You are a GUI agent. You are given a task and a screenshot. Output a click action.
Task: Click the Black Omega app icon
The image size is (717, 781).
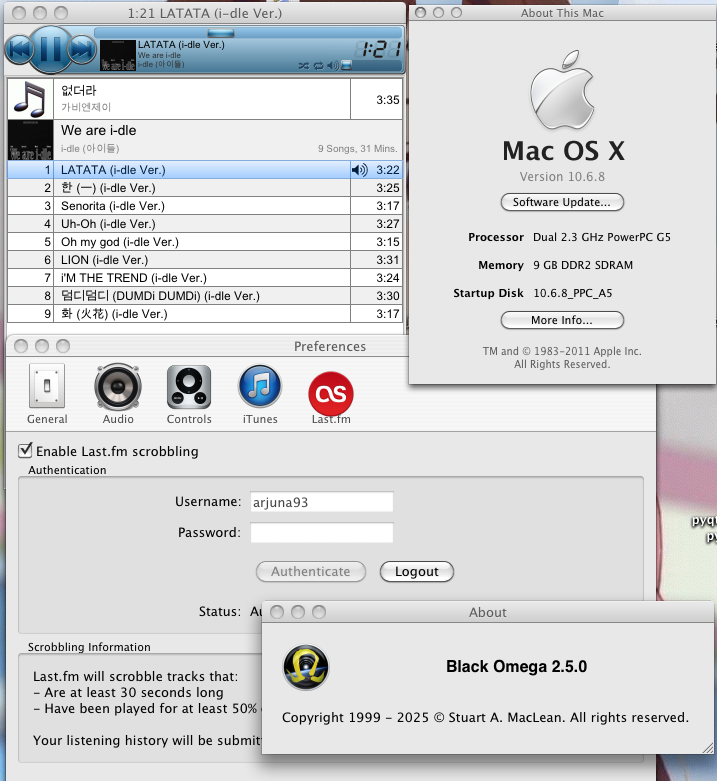click(306, 667)
